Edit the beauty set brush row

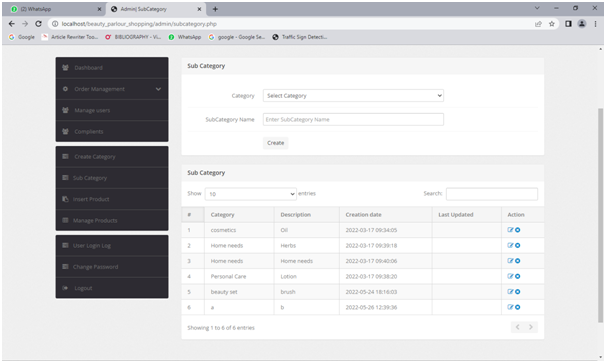pyautogui.click(x=510, y=292)
